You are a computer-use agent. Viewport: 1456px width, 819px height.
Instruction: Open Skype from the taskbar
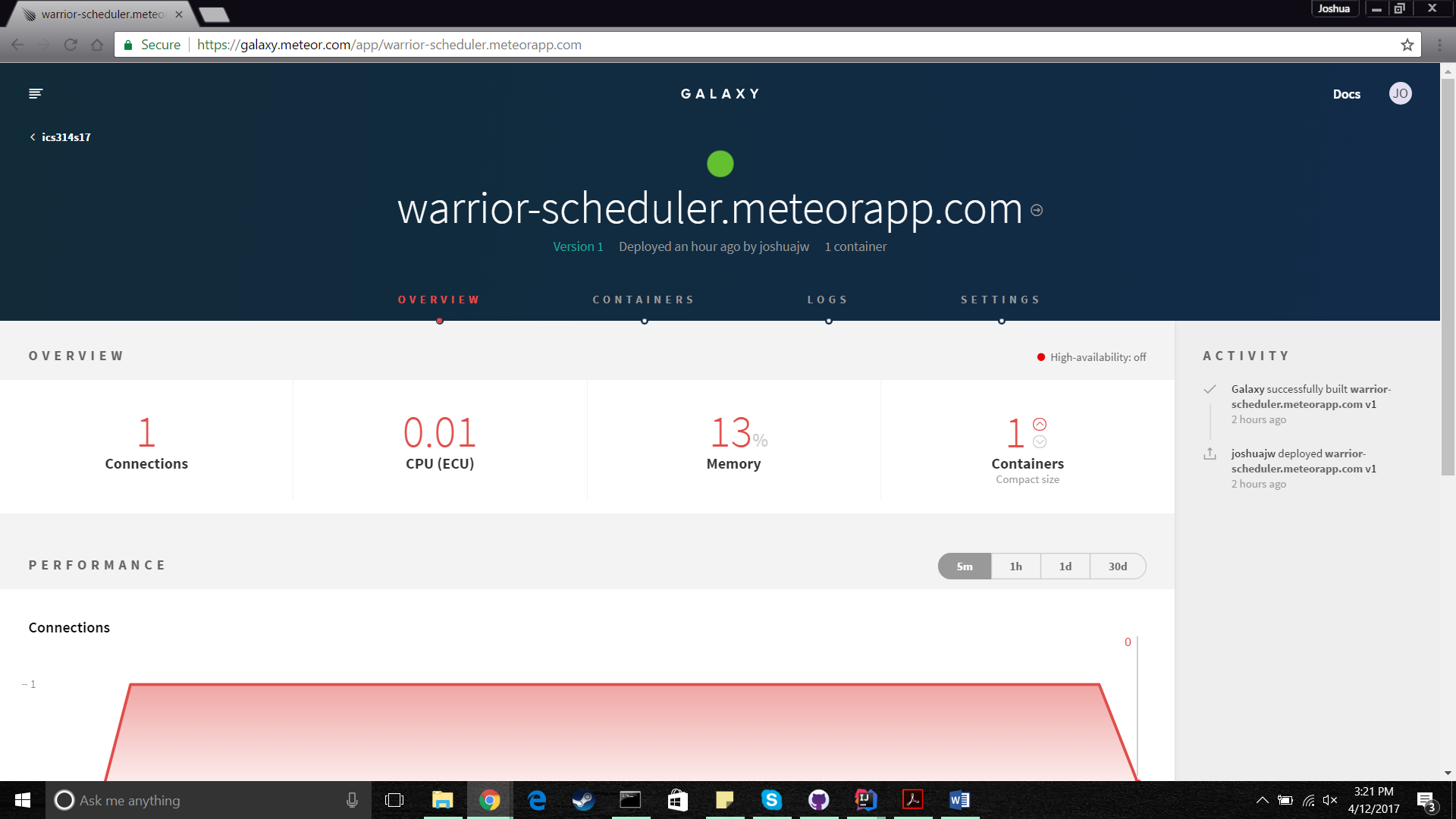pyautogui.click(x=771, y=800)
